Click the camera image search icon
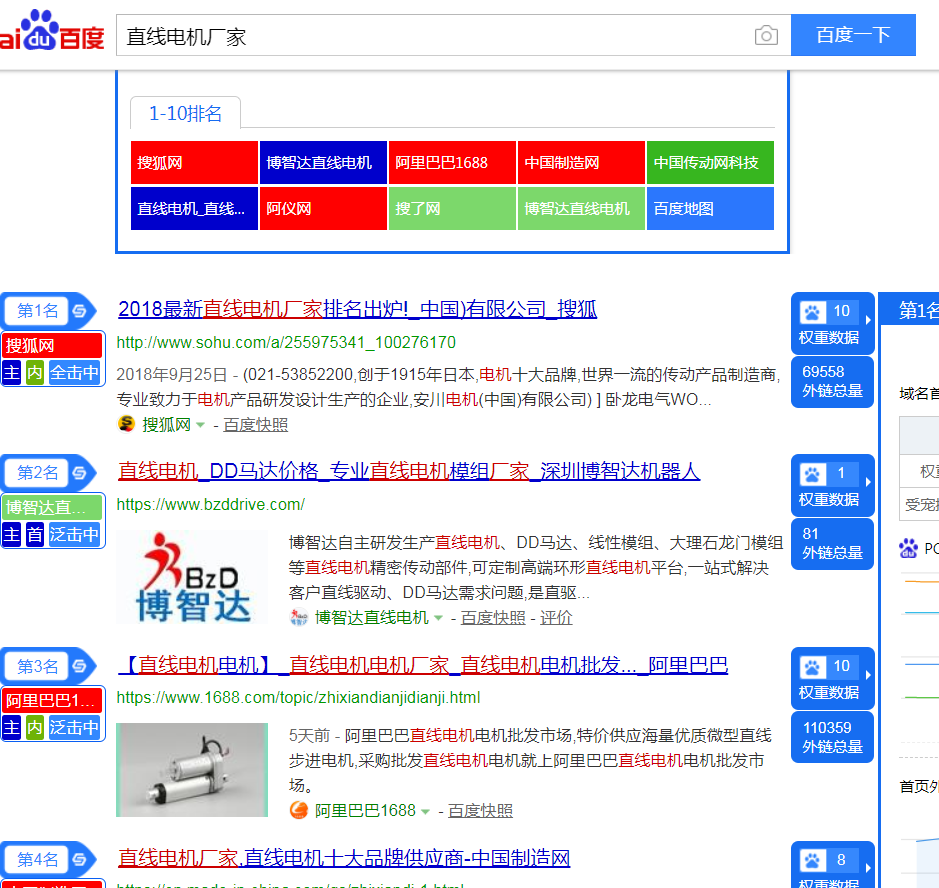The height and width of the screenshot is (888, 939). tap(766, 36)
